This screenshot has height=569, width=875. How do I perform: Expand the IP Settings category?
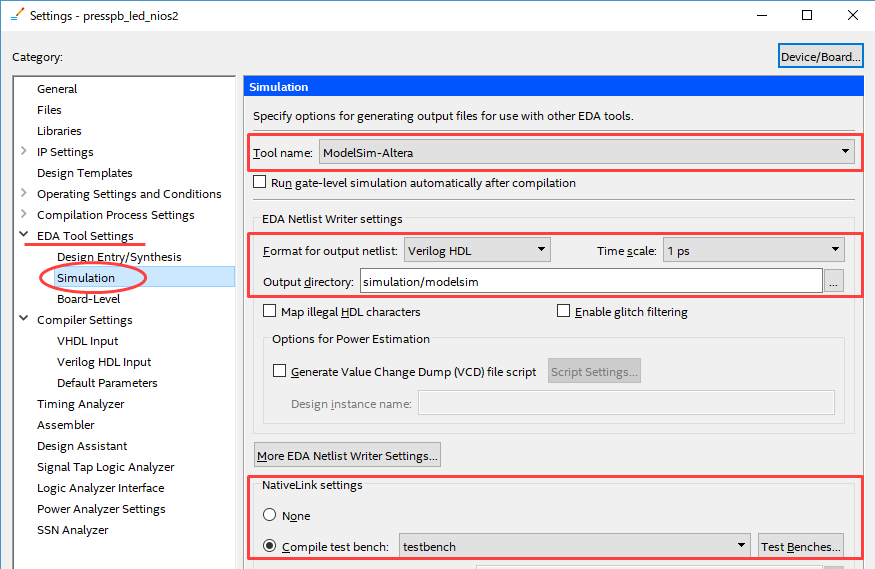[23, 151]
